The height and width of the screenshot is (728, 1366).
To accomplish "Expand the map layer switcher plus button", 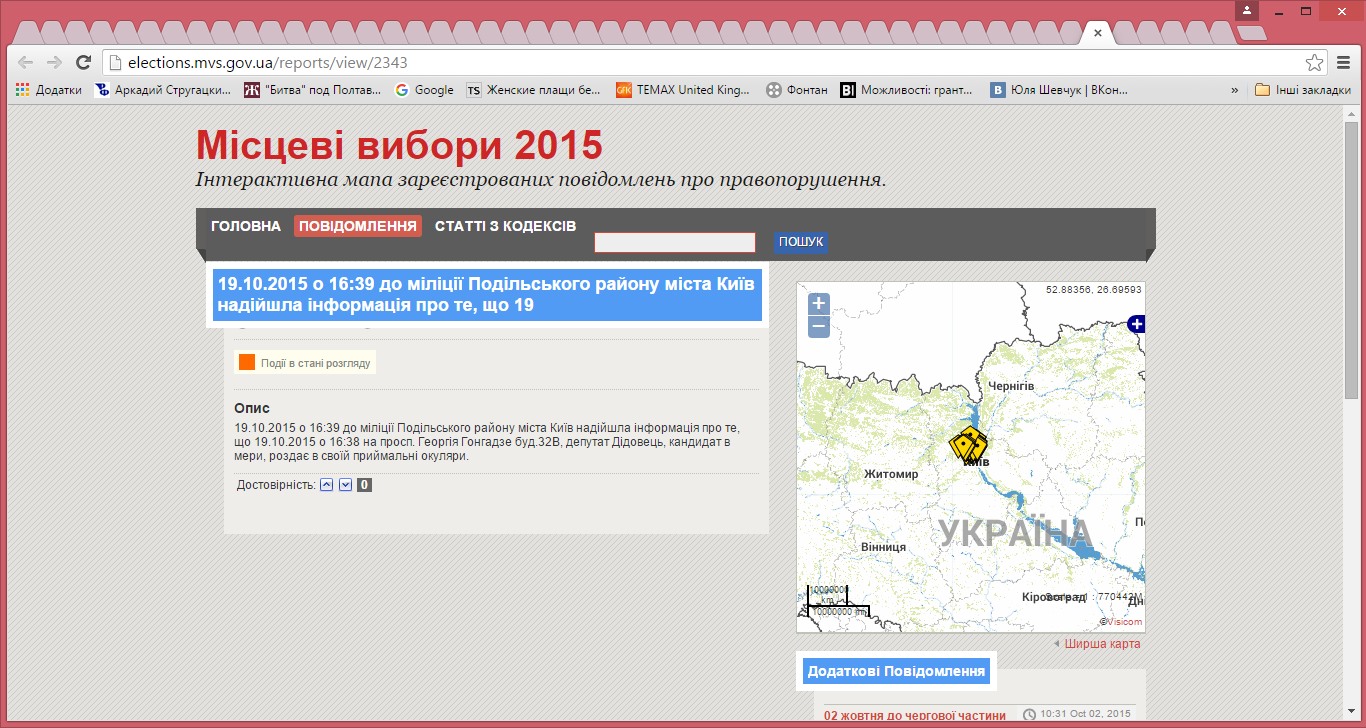I will point(1136,324).
